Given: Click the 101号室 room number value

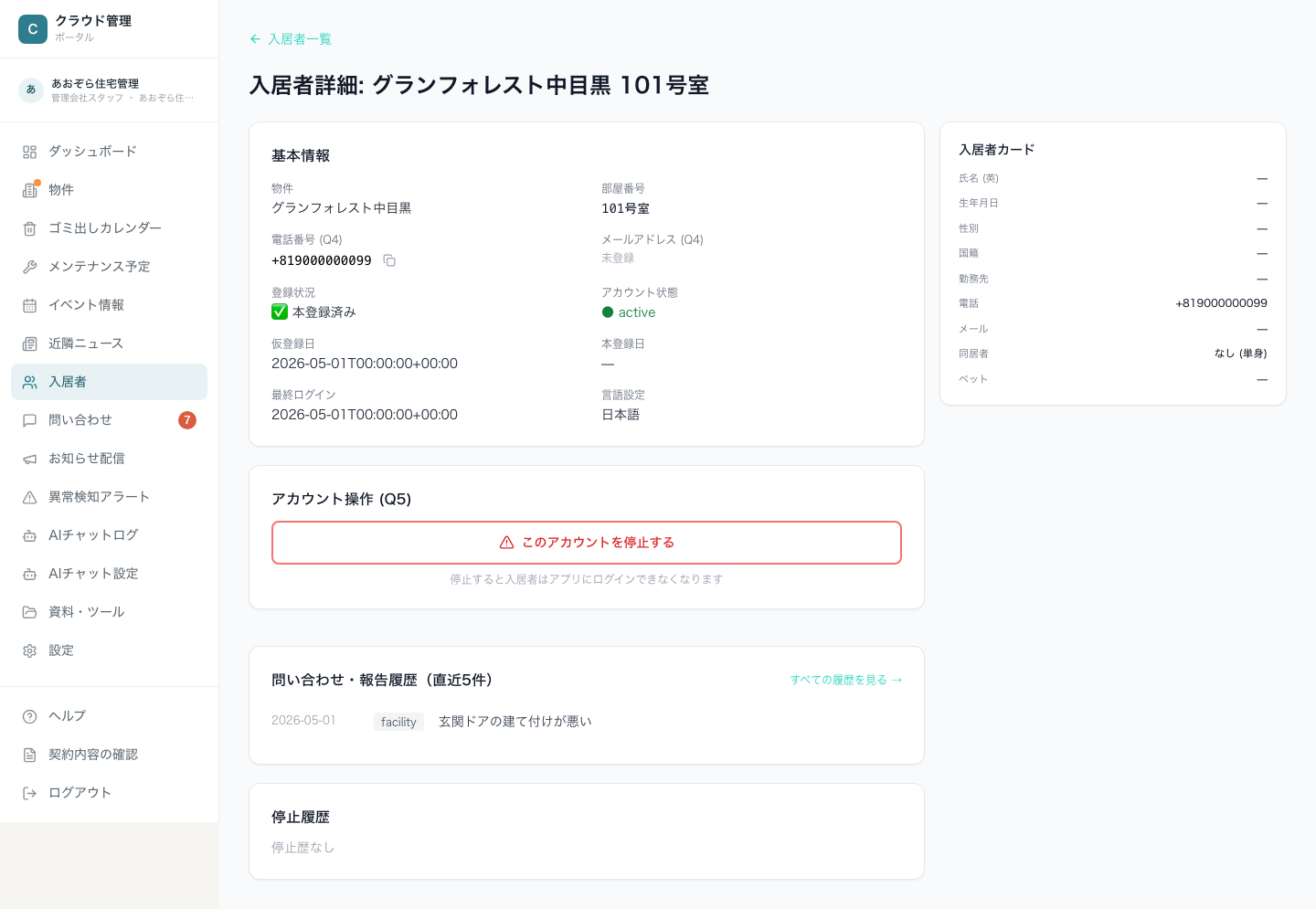Looking at the screenshot, I should (625, 208).
